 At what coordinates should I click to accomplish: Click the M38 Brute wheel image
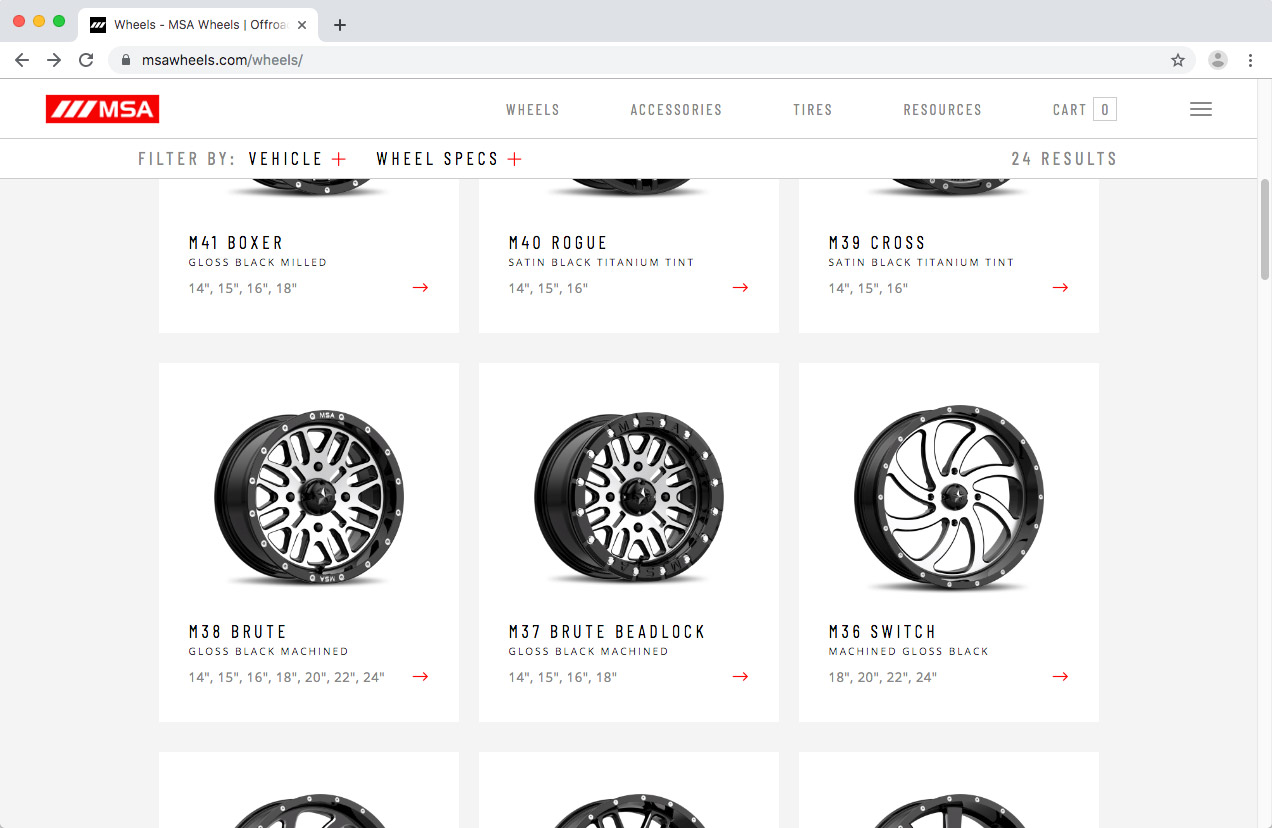309,496
